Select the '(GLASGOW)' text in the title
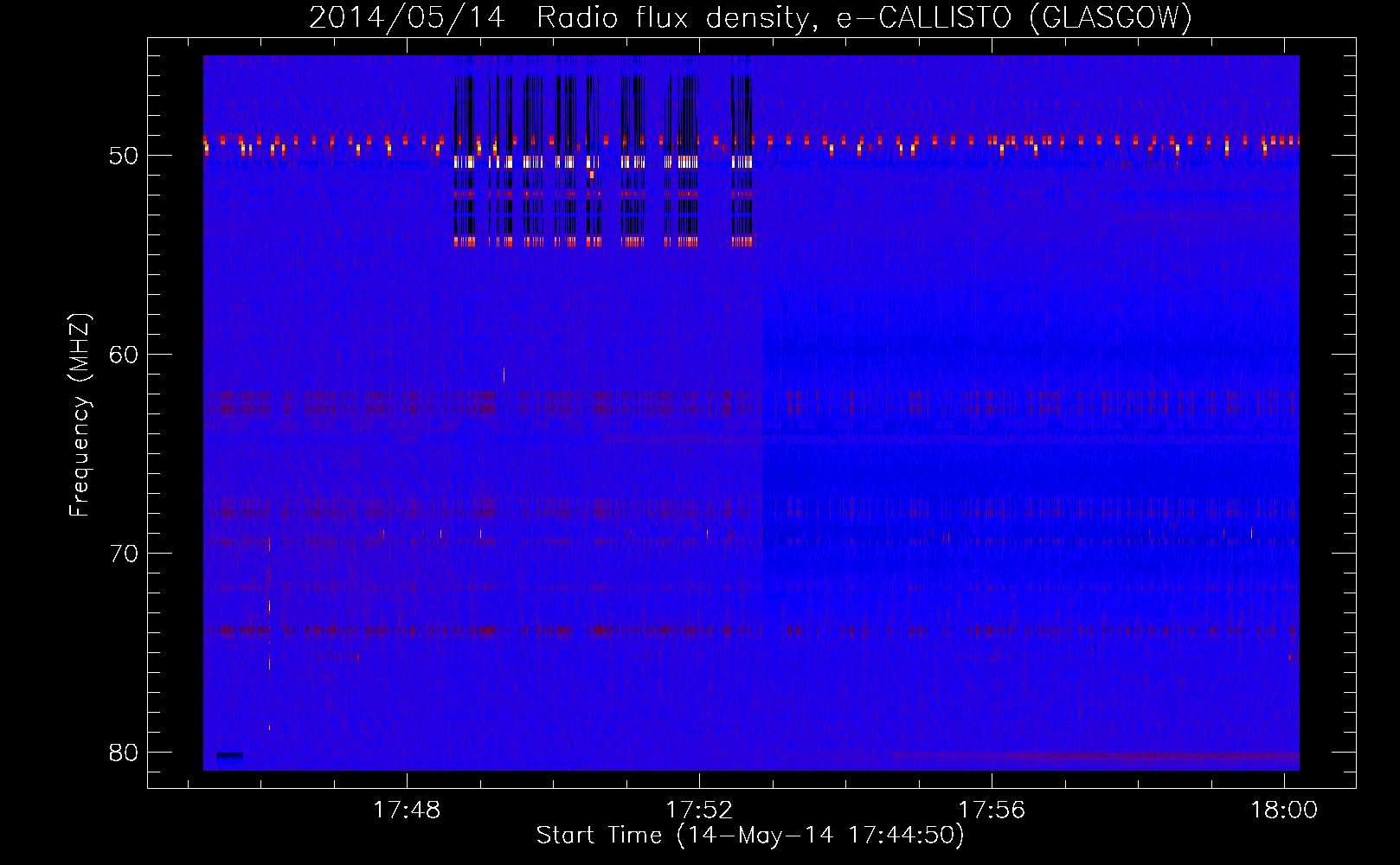1400x865 pixels. (x=1111, y=17)
